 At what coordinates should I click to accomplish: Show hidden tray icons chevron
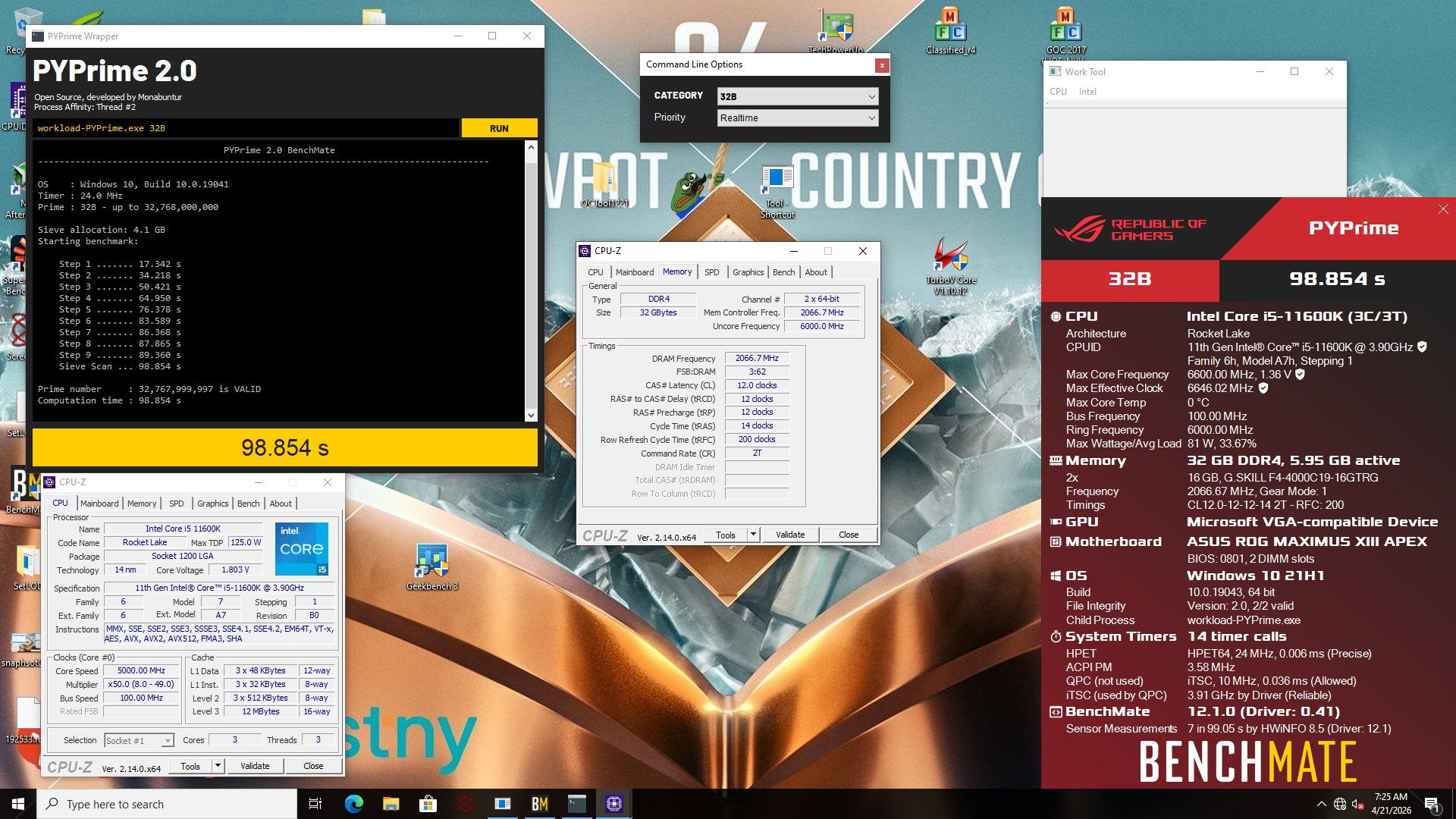tap(1322, 804)
